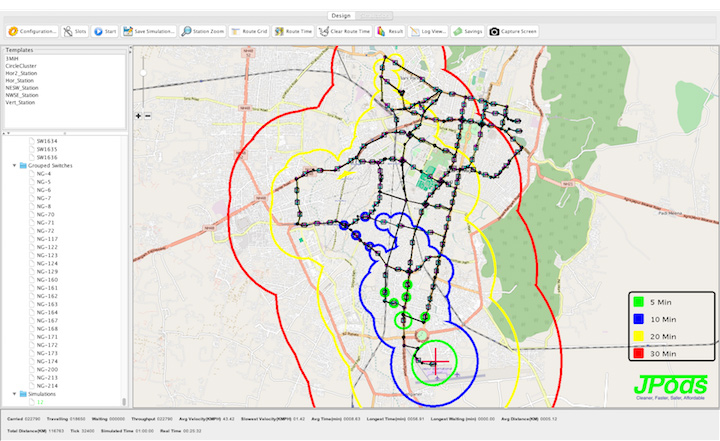This screenshot has width=720, height=441.
Task: Click Save Simulation in the toolbar
Action: point(149,31)
